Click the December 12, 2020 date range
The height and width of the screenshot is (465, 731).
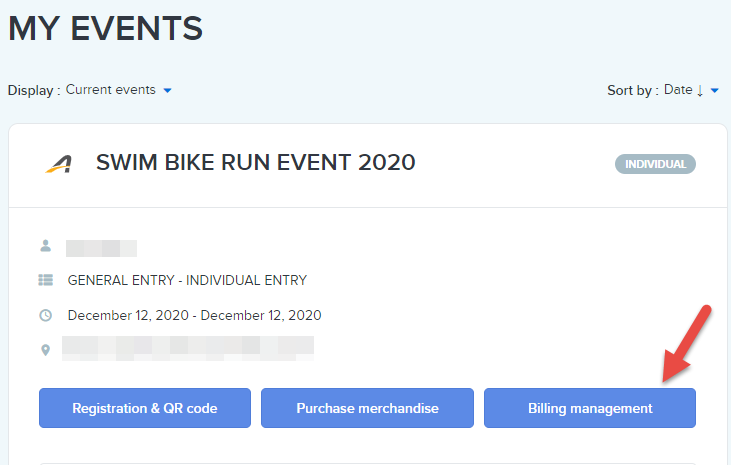point(194,316)
